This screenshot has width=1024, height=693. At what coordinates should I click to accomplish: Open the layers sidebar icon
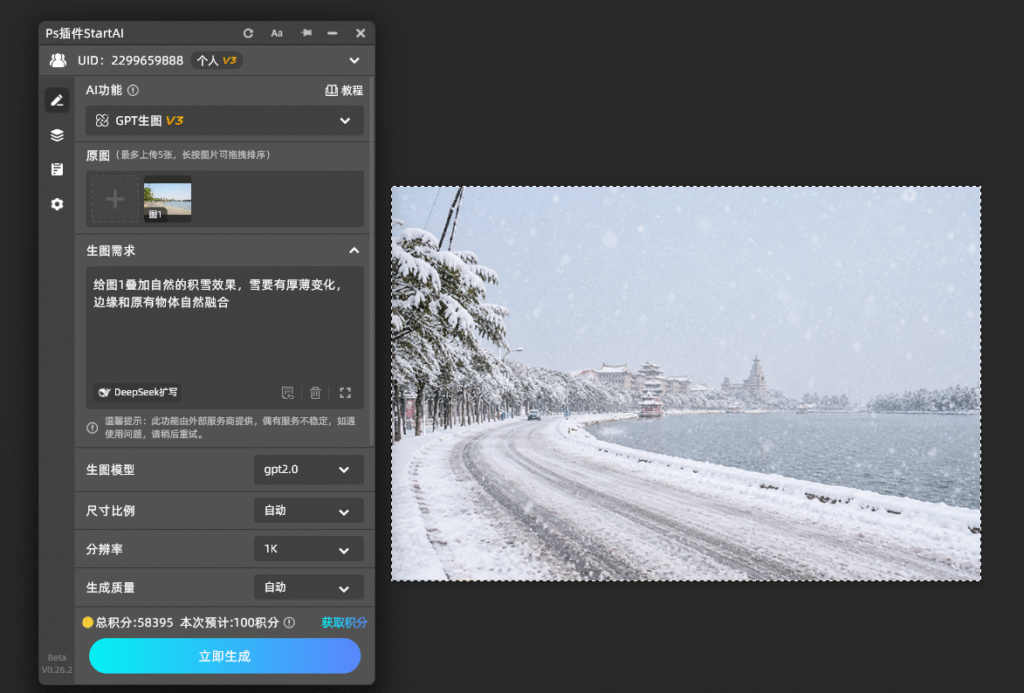click(x=57, y=135)
